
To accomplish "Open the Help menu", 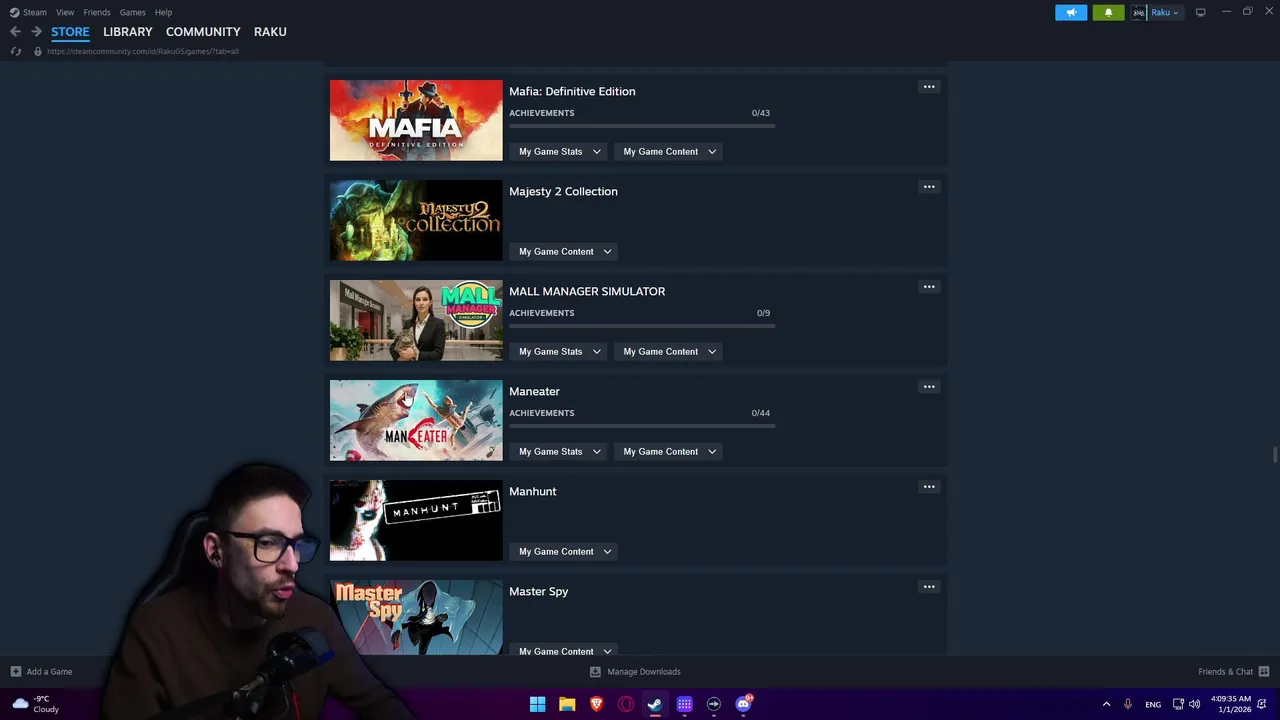I will 163,12.
